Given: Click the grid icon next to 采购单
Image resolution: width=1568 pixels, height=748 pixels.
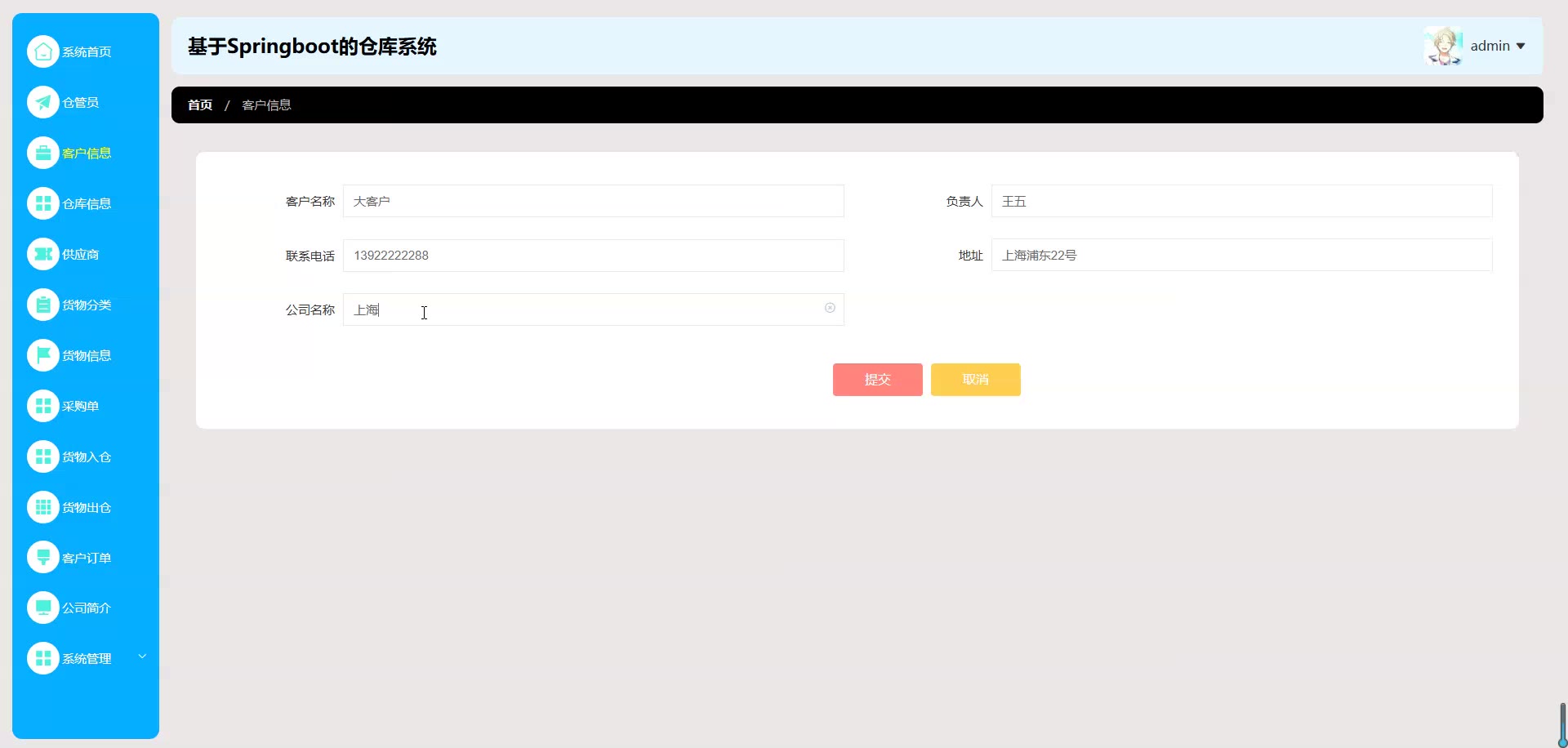Looking at the screenshot, I should click(43, 406).
